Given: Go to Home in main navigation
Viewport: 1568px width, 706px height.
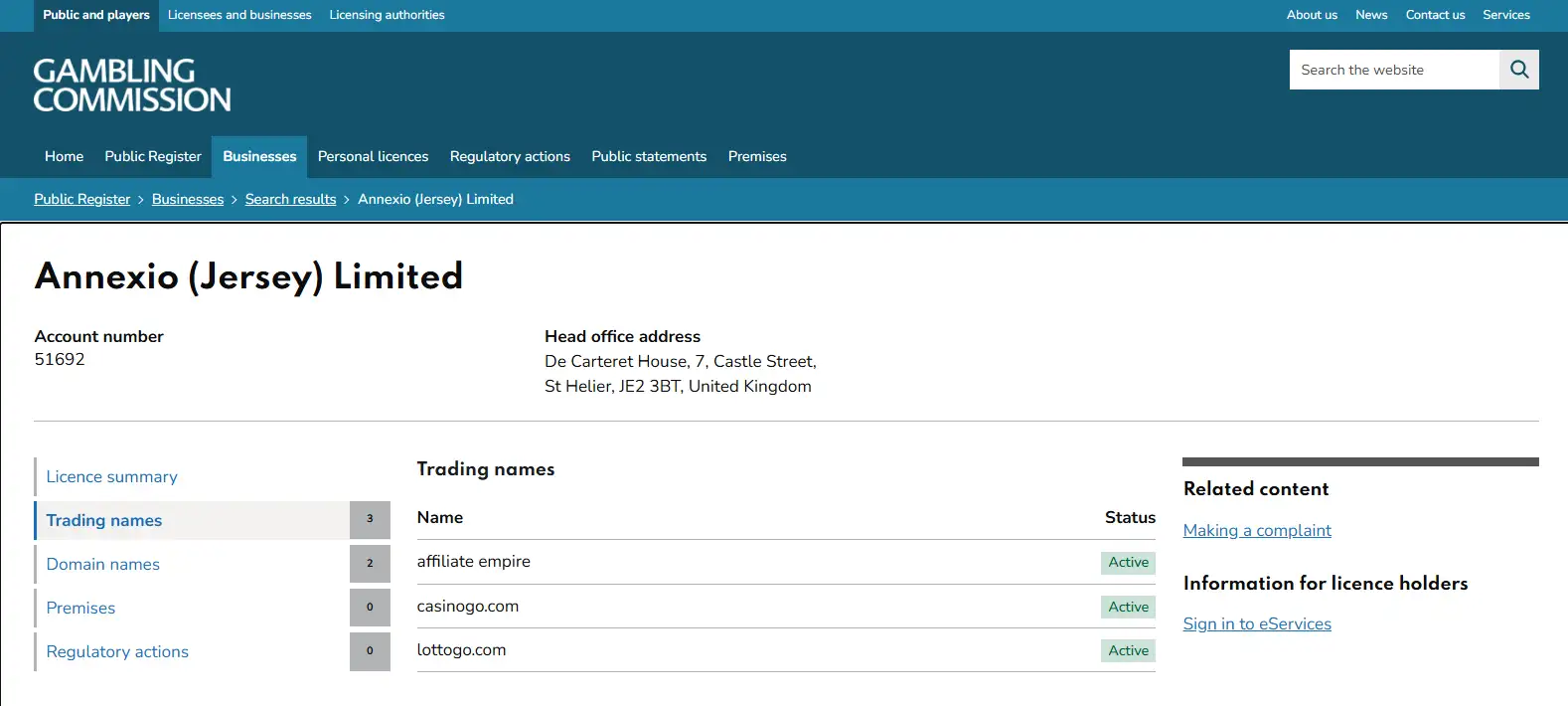Looking at the screenshot, I should click(x=64, y=156).
